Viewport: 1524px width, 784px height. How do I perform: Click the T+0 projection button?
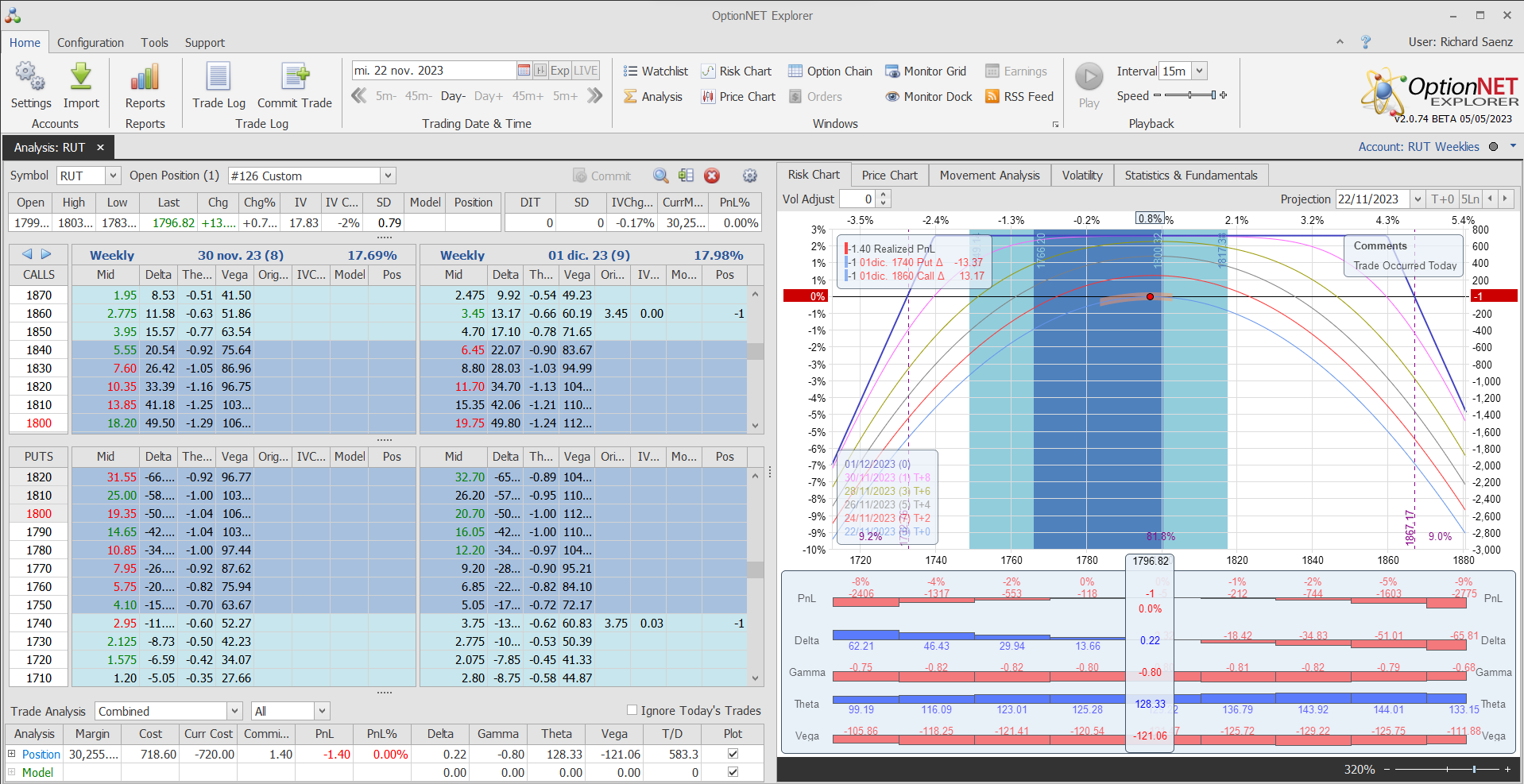pyautogui.click(x=1442, y=199)
